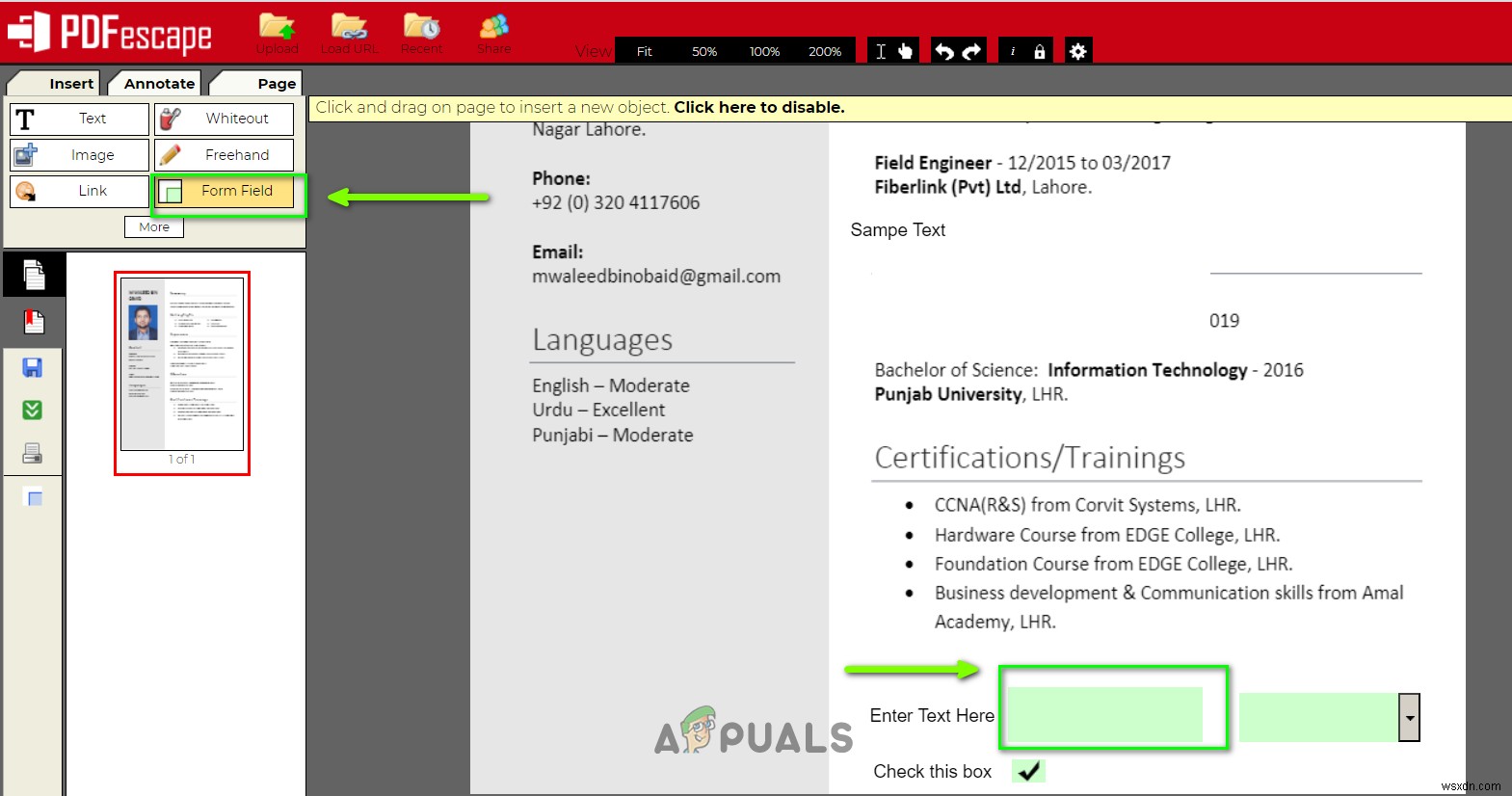Click 'Foundation Course from EDGE College' item
This screenshot has width=1512, height=796.
tap(1113, 564)
